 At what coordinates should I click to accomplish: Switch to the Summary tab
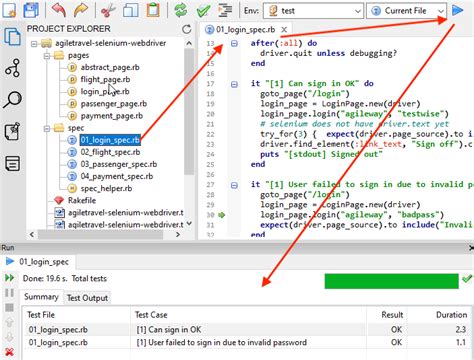[41, 297]
